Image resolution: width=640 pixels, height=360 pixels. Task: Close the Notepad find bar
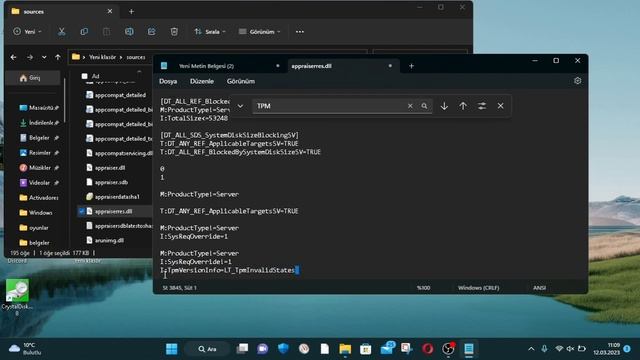coord(500,106)
